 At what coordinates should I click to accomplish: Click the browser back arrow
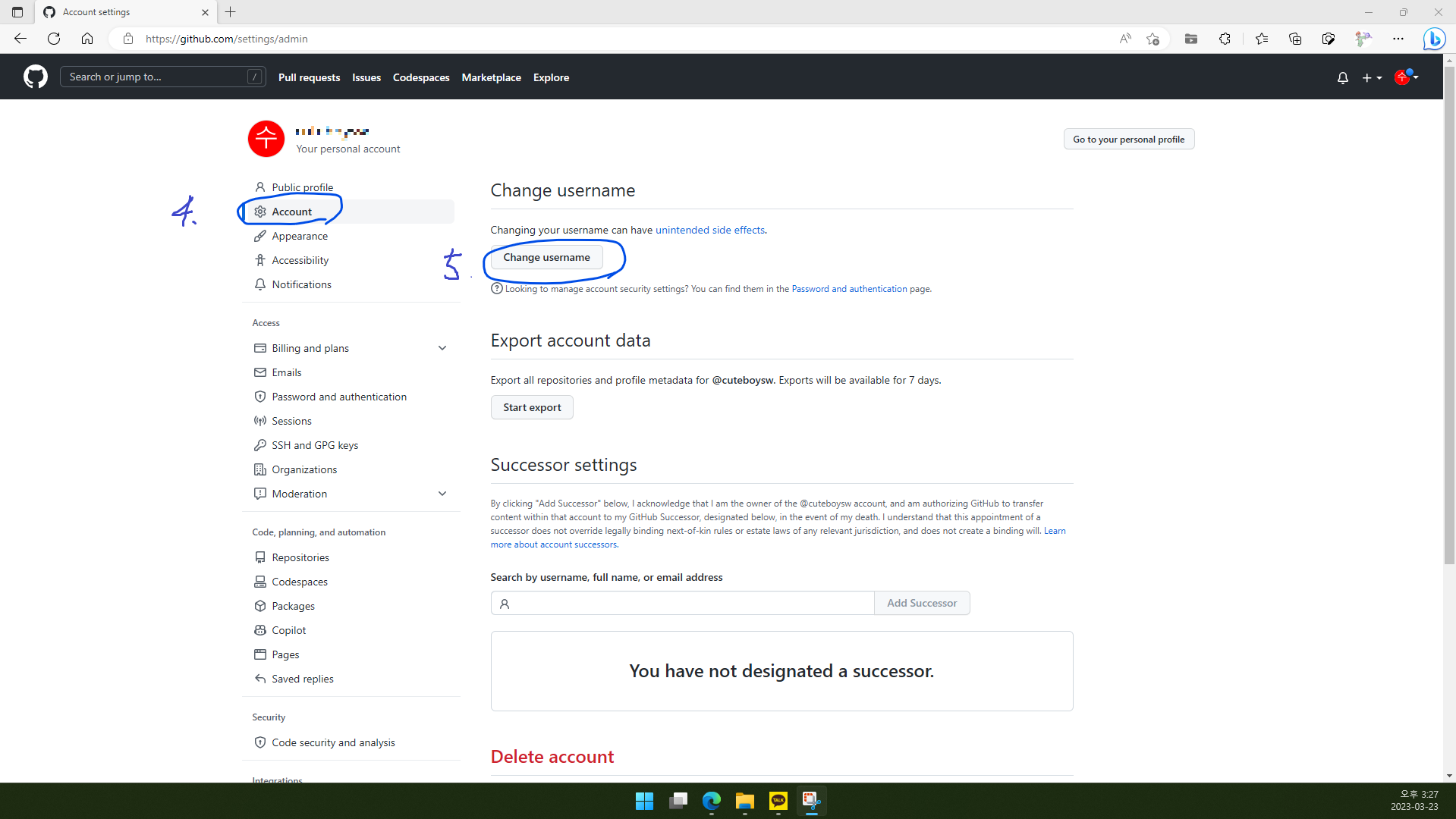click(20, 39)
